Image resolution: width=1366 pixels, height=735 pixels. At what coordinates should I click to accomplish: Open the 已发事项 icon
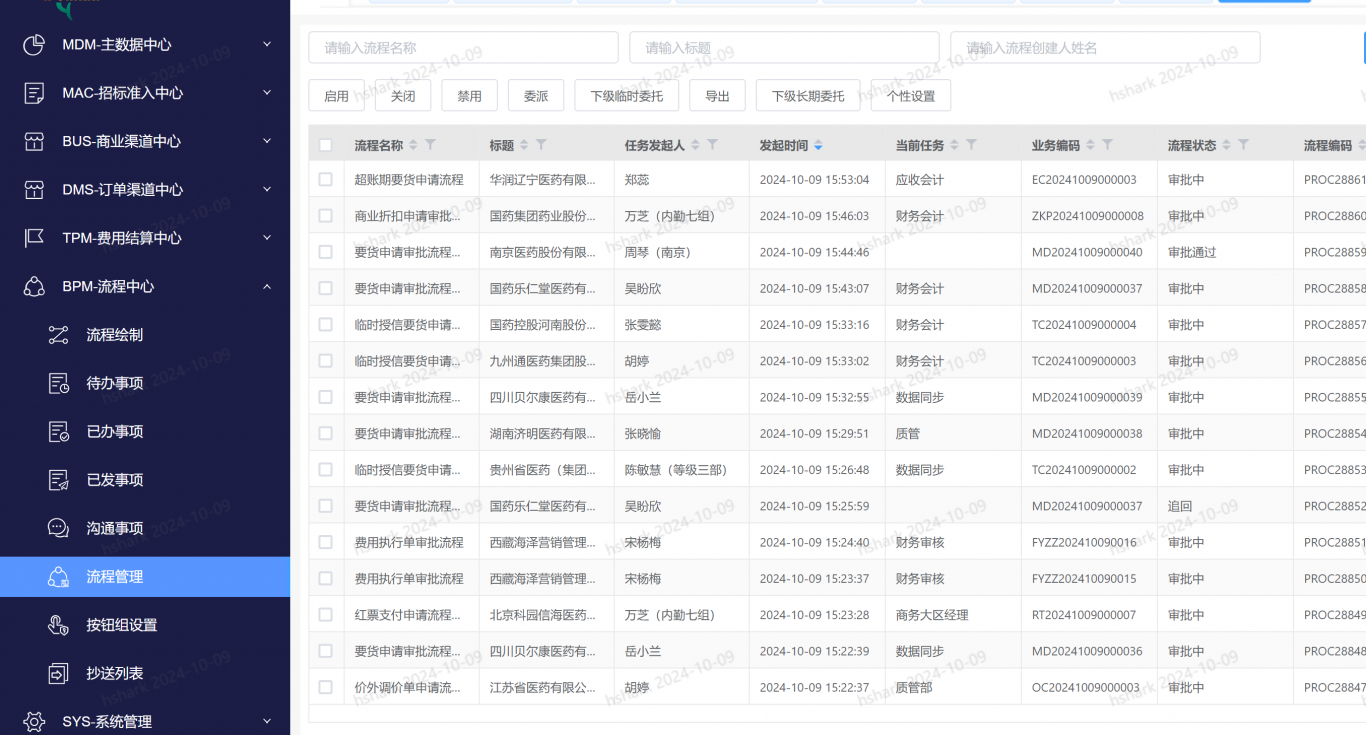coord(58,480)
